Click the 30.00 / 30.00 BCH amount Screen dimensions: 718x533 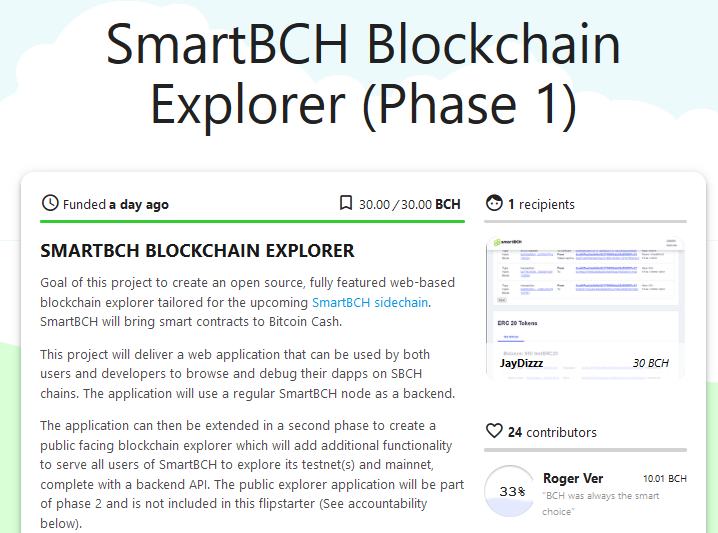(x=409, y=204)
